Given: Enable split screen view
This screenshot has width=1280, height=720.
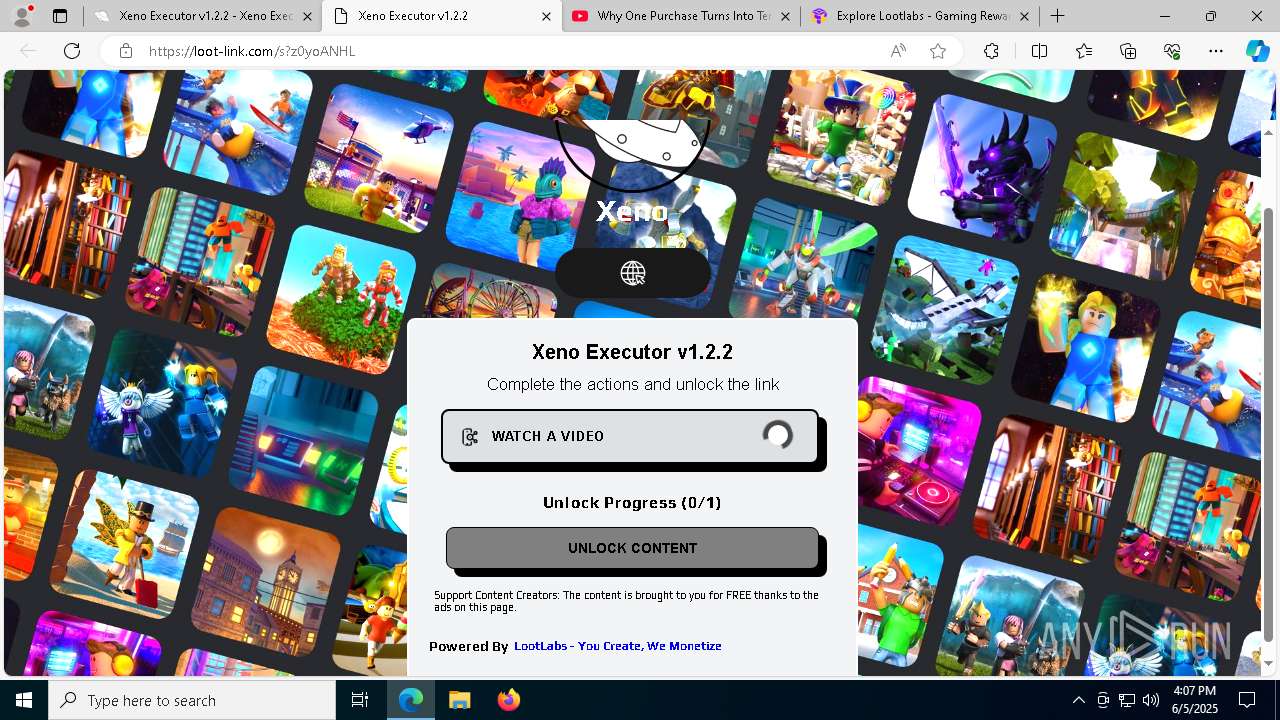Looking at the screenshot, I should [1039, 51].
